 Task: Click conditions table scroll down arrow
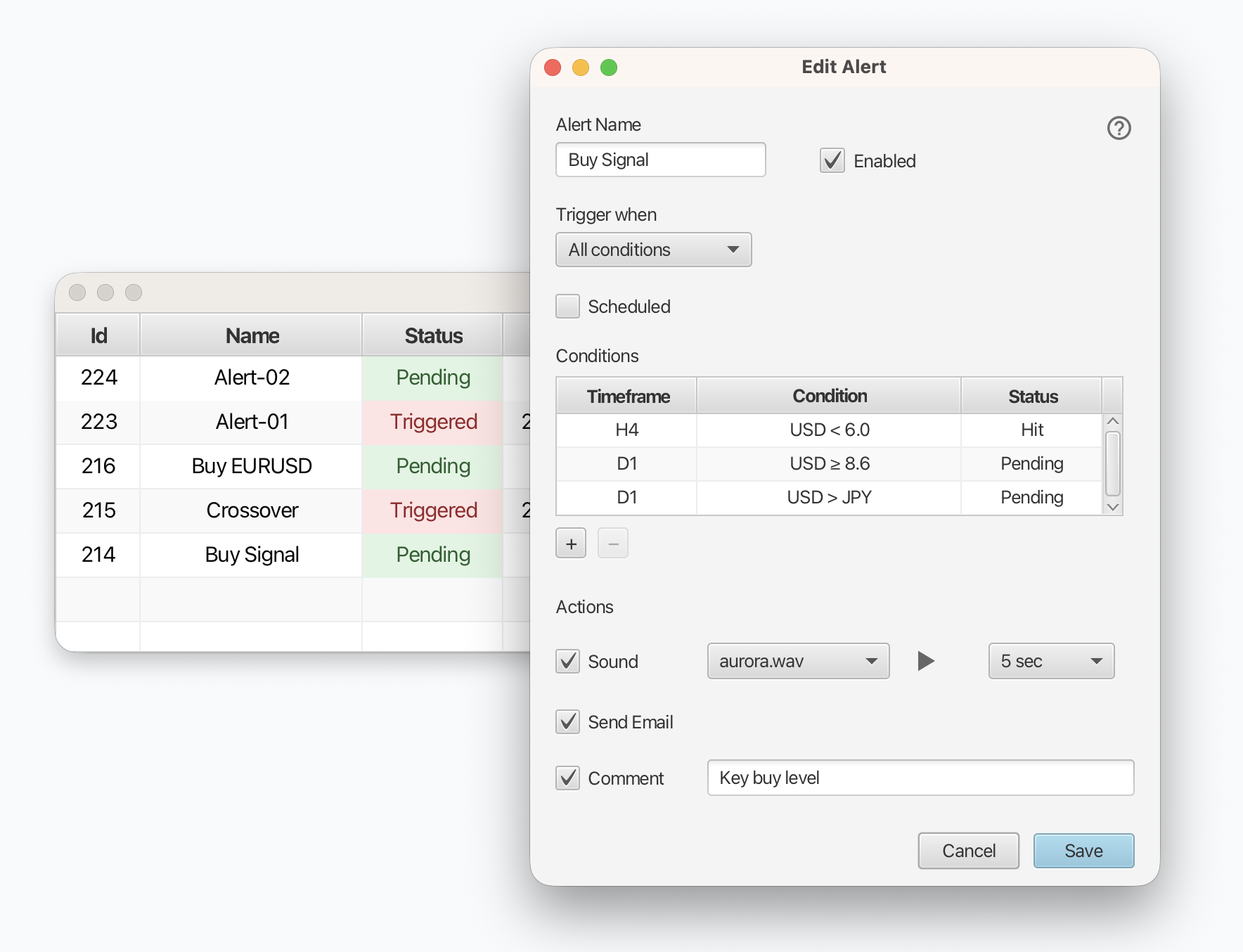point(1112,507)
